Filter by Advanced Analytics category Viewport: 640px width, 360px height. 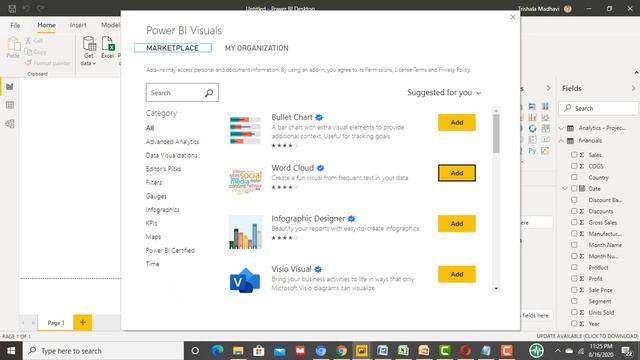coord(173,142)
